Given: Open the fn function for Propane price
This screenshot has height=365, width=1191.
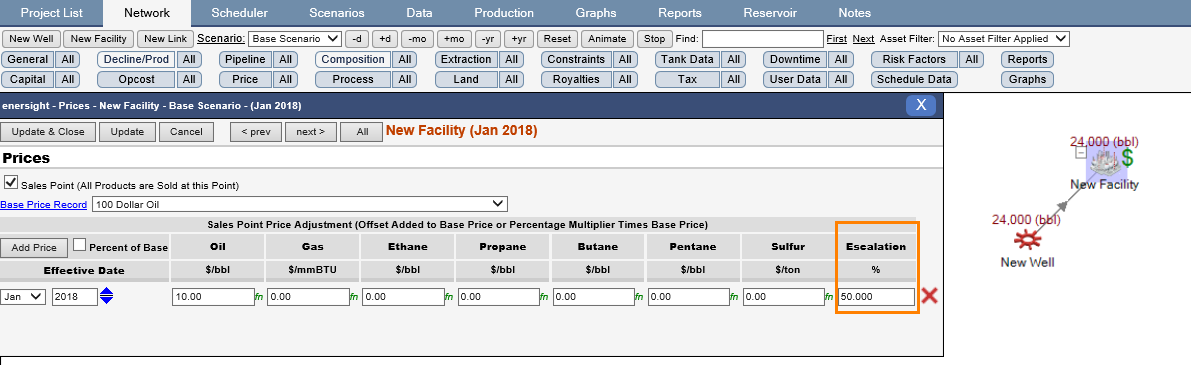Looking at the screenshot, I should pos(545,298).
